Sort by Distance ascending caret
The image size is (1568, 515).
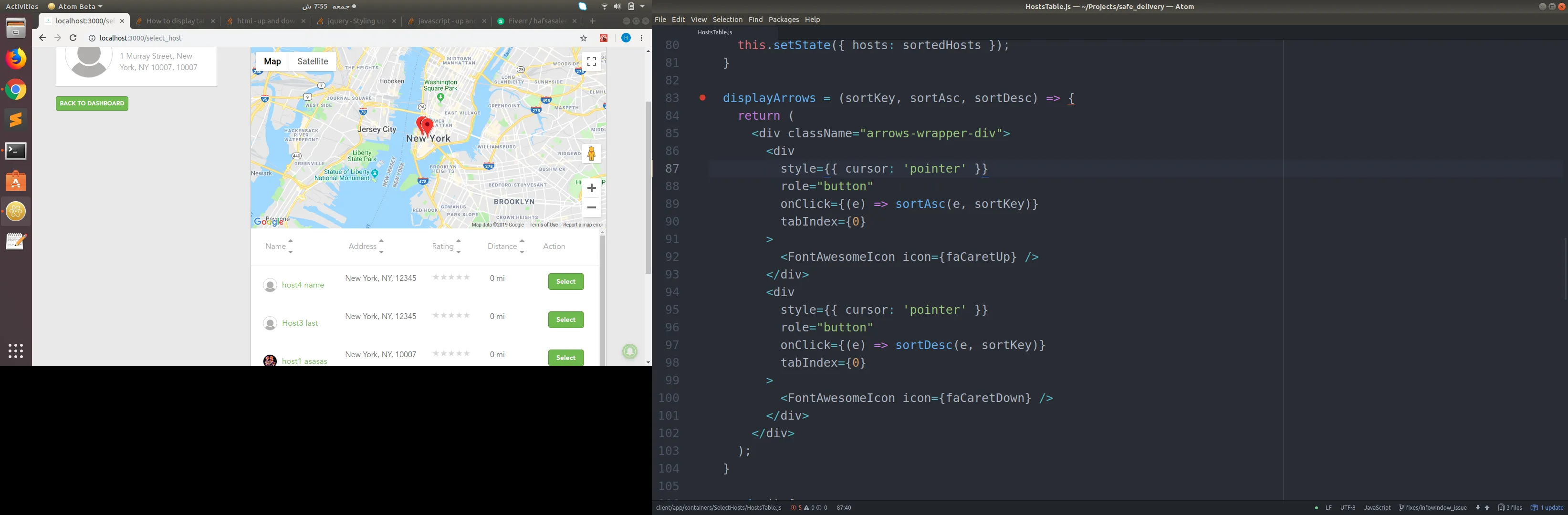pyautogui.click(x=522, y=241)
